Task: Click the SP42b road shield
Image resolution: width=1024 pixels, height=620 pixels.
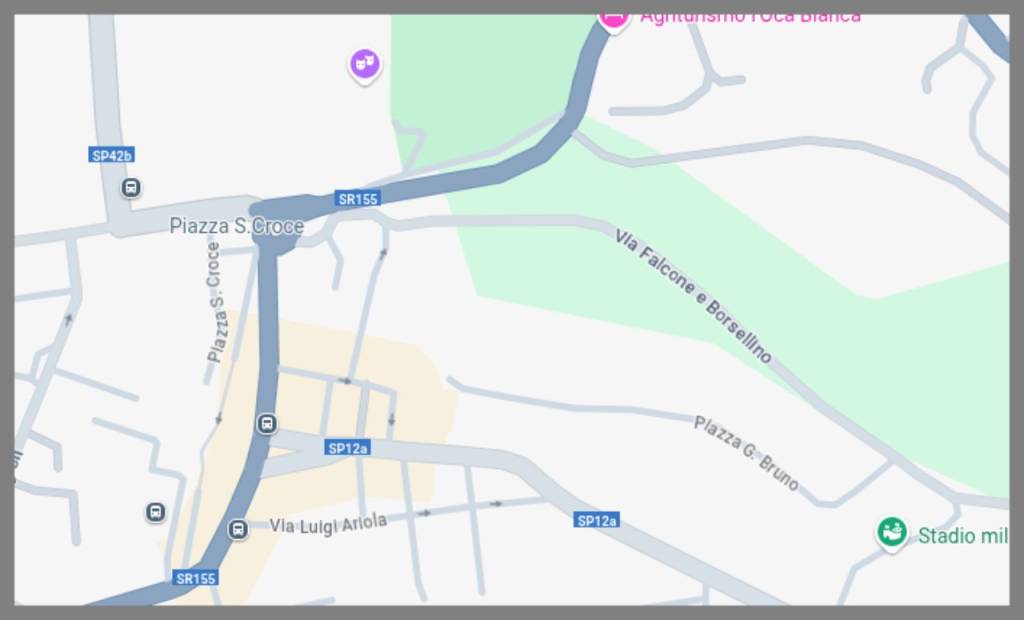Action: pyautogui.click(x=112, y=155)
